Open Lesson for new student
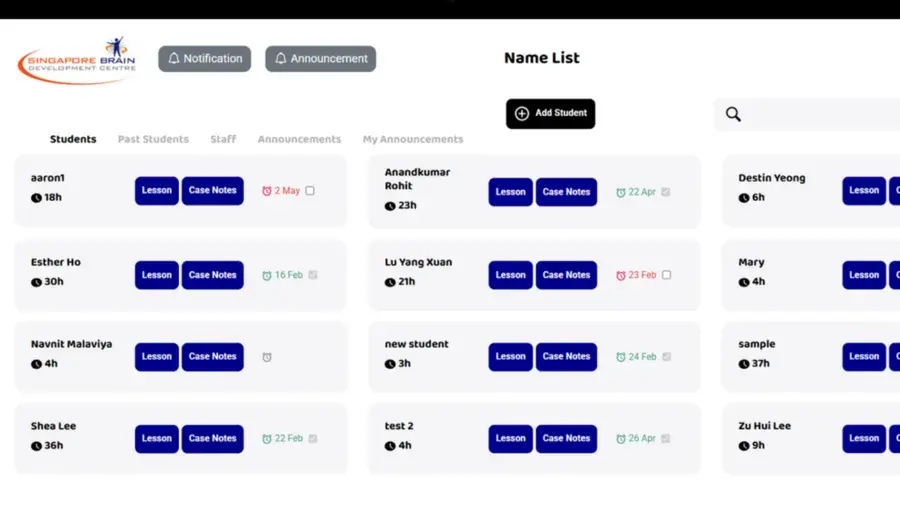 coord(510,357)
